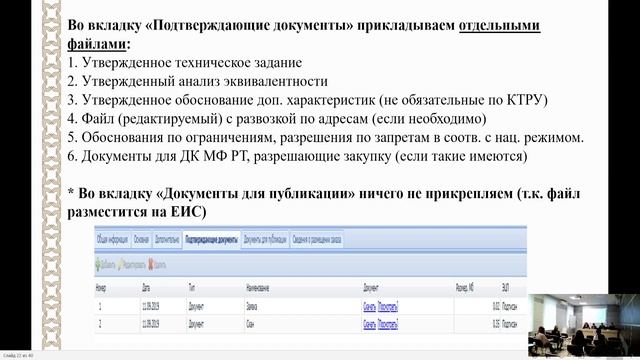Click item 2 Утвержденный анализ эквивалентности
The width and height of the screenshot is (640, 360).
198,81
